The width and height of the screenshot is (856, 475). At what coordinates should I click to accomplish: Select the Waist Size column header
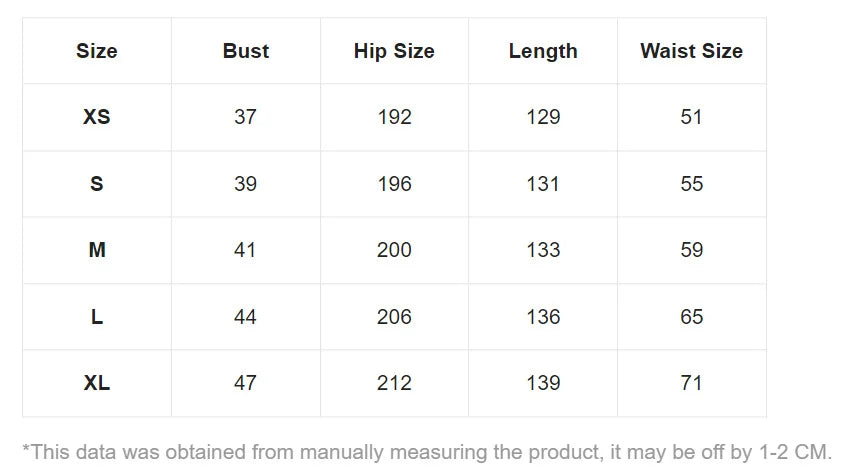[x=692, y=51]
